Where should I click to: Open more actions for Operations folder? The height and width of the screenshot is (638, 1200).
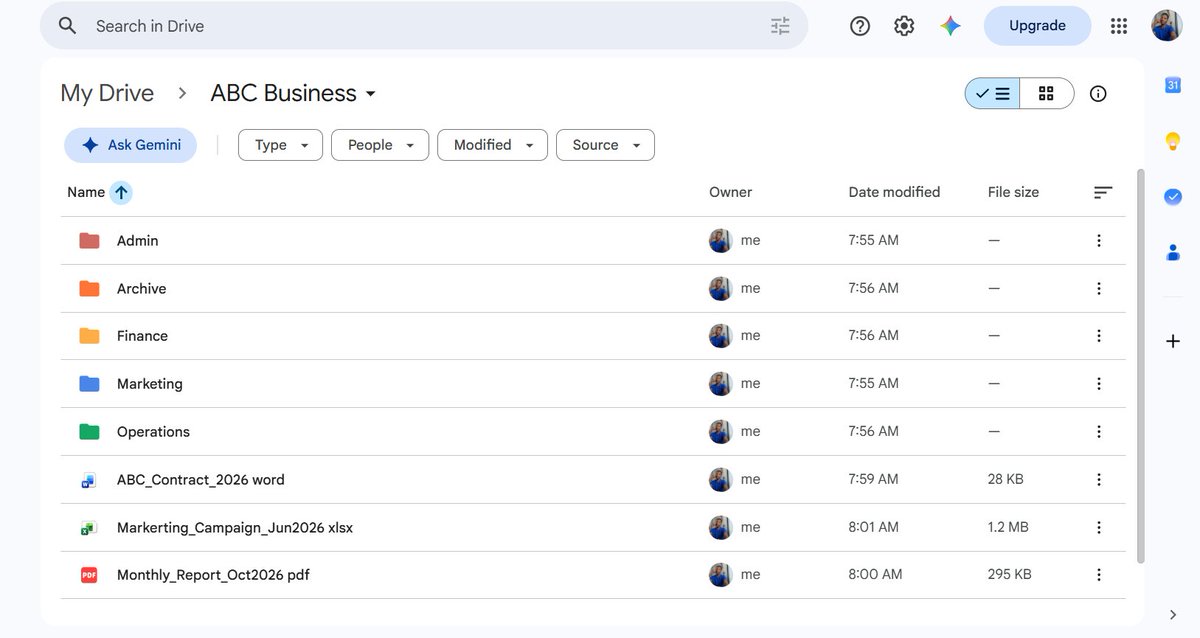pos(1099,432)
